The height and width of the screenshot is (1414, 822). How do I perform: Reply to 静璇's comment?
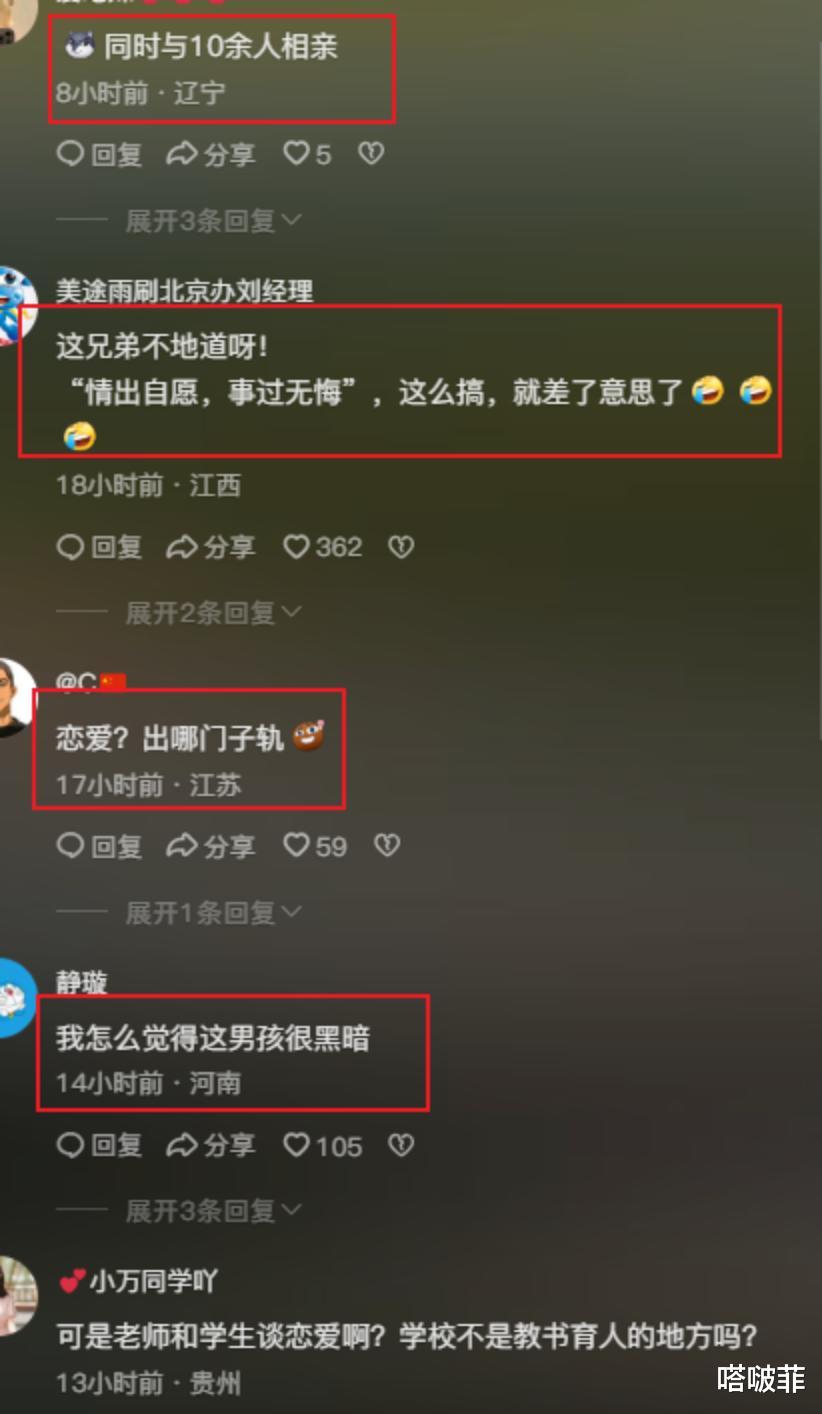coord(99,1145)
